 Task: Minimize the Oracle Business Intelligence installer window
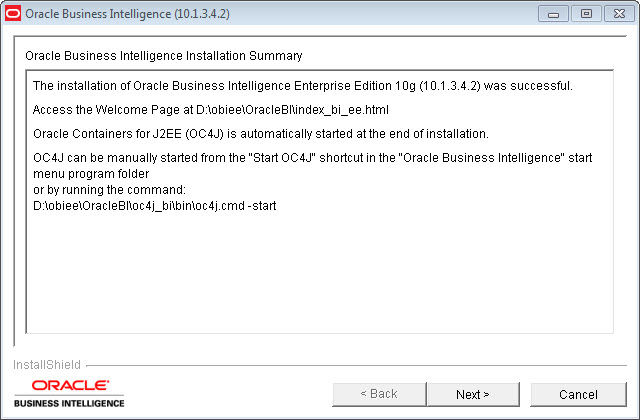coord(553,14)
